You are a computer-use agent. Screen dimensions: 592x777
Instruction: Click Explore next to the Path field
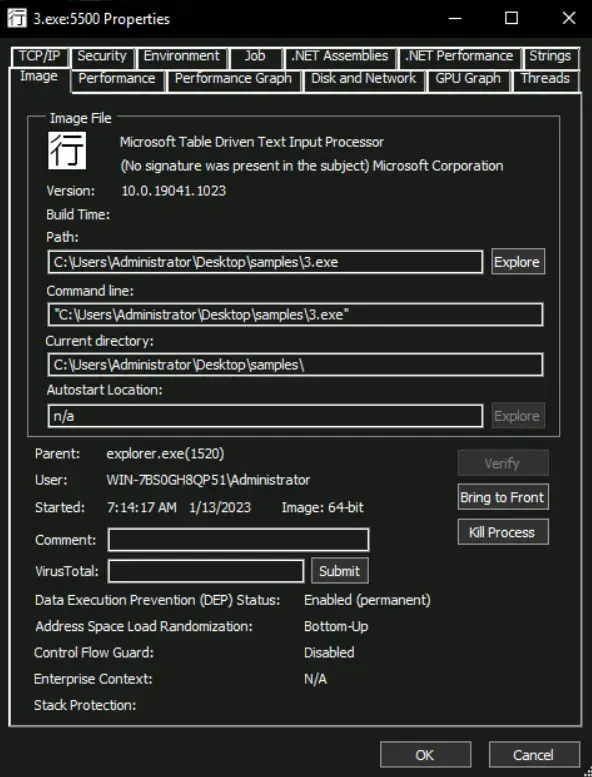(518, 262)
